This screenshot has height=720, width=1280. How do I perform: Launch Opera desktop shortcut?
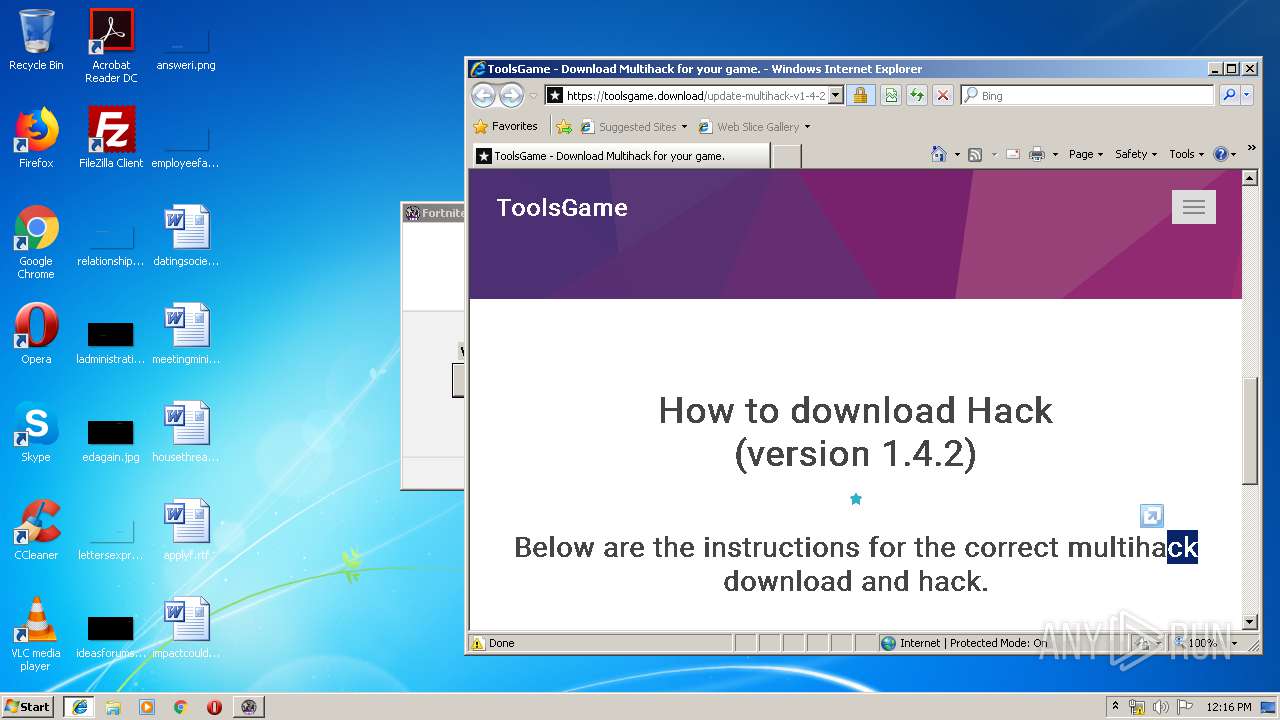pos(36,334)
